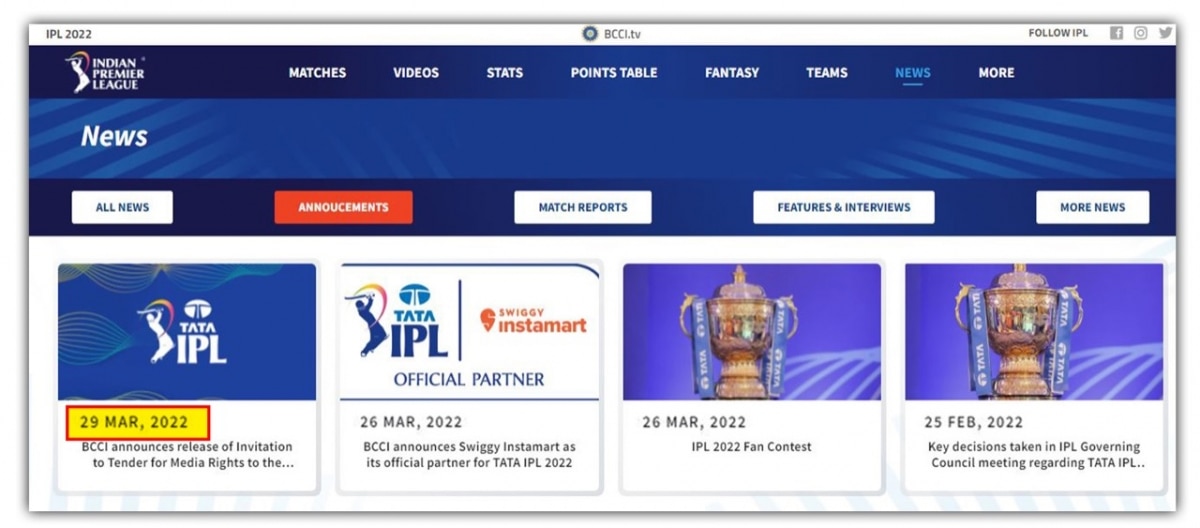The height and width of the screenshot is (528, 1200).
Task: Click the More News button
Action: tap(1092, 207)
